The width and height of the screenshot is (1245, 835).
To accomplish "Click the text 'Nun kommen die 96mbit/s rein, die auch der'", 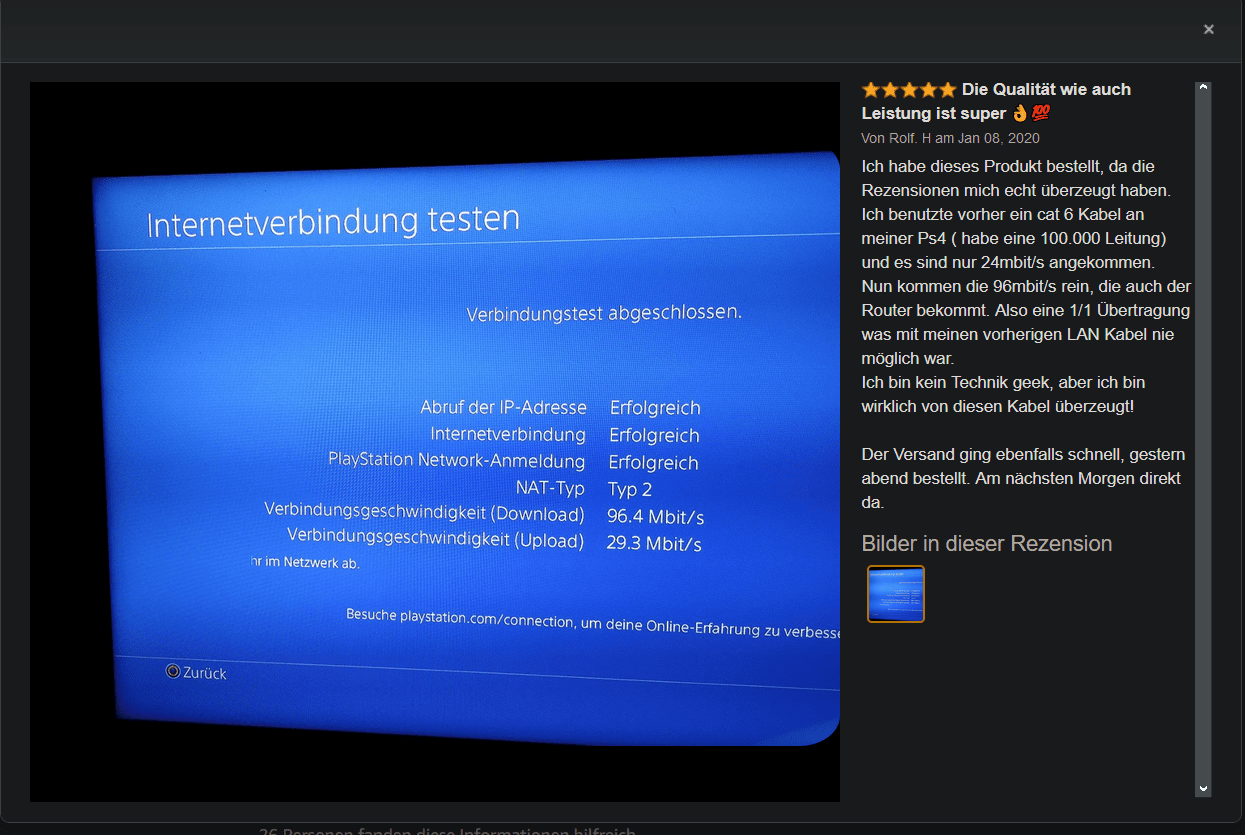I will tap(1026, 286).
